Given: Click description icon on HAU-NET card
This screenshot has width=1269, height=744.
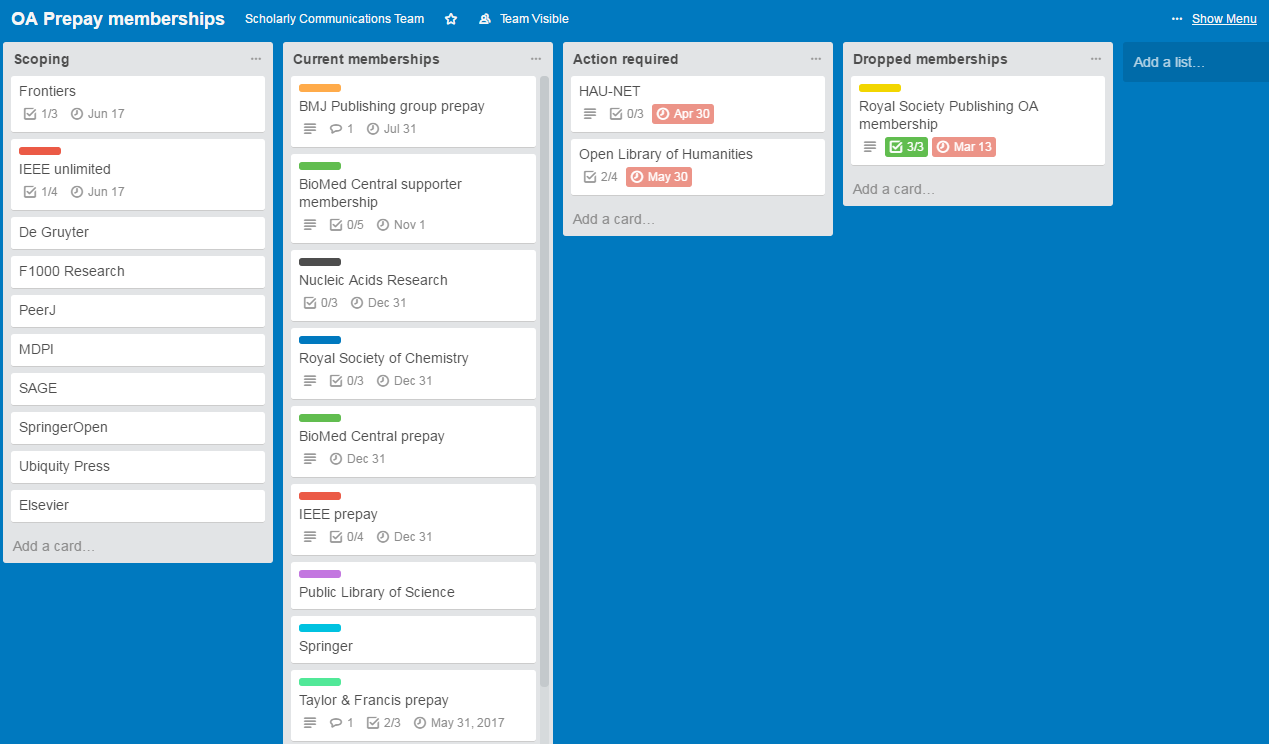Looking at the screenshot, I should 590,114.
